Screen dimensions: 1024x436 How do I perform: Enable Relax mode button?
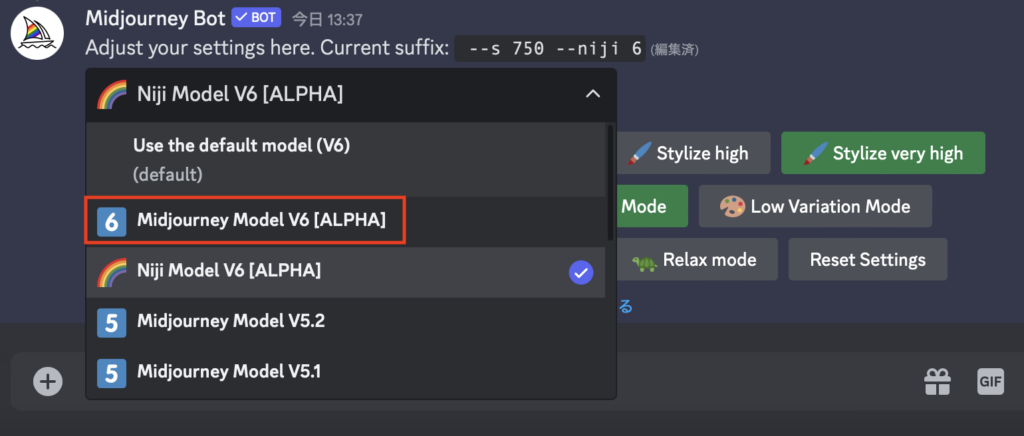[x=697, y=259]
